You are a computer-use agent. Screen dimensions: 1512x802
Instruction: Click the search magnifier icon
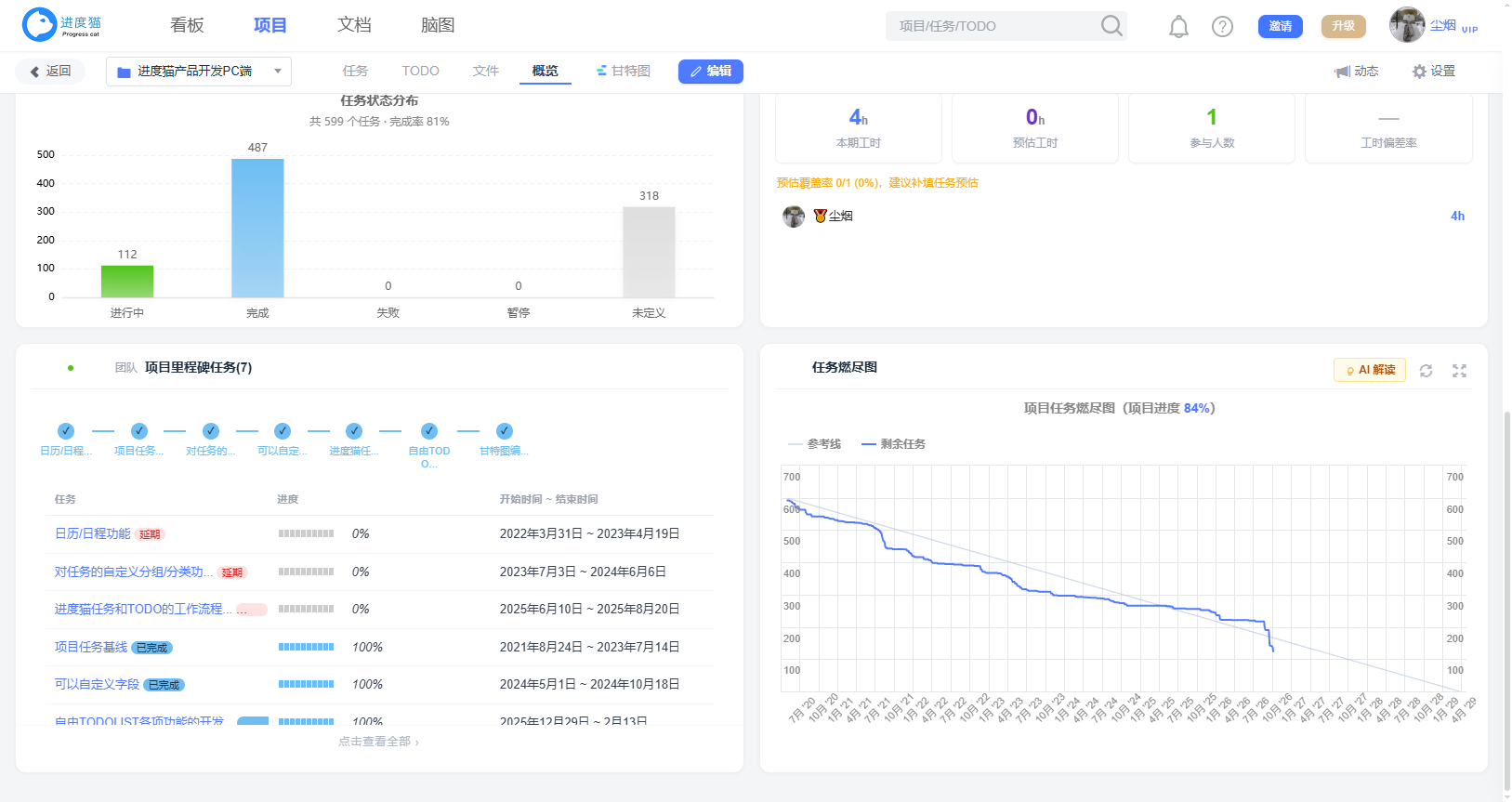pos(1111,26)
